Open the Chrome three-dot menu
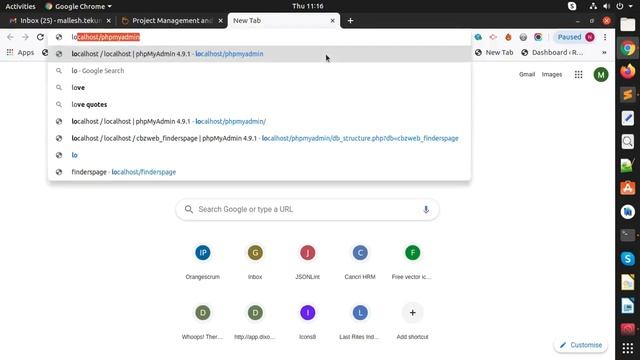Viewport: 640px width, 360px height. coord(605,37)
